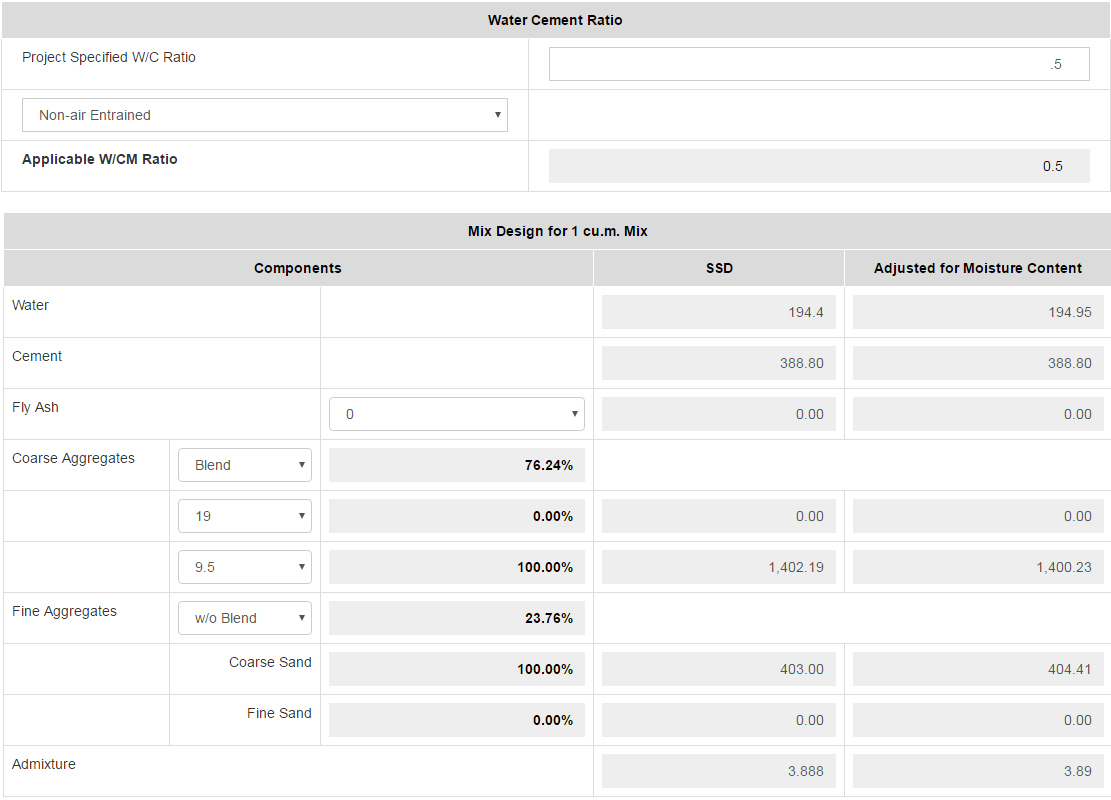Click the Coarse Aggregates 76.24% field
1111x800 pixels.
coord(457,465)
